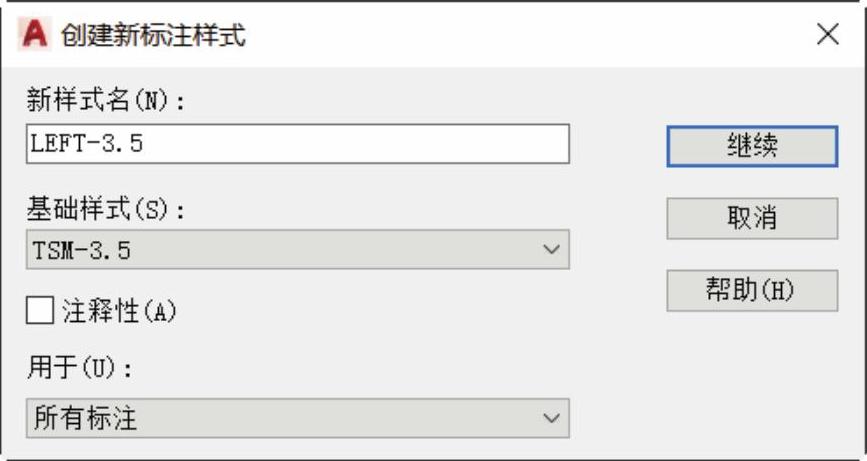867x461 pixels.
Task: Click the AutoCAD logo in the title bar
Action: [34, 35]
